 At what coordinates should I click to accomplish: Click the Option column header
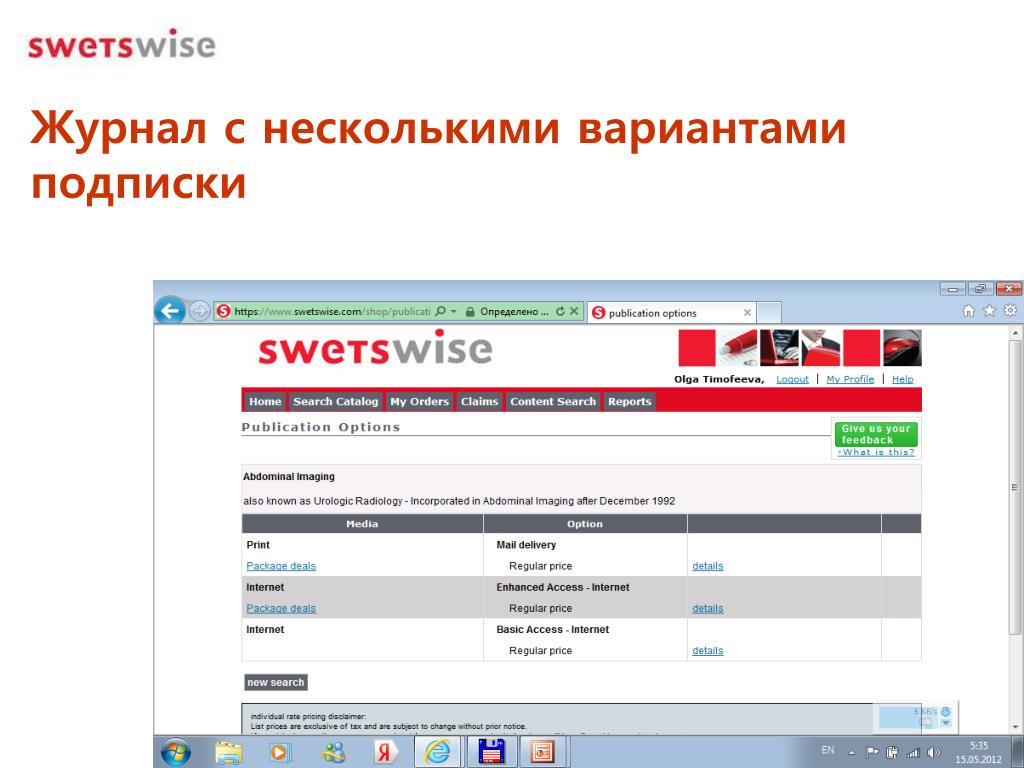click(x=585, y=524)
